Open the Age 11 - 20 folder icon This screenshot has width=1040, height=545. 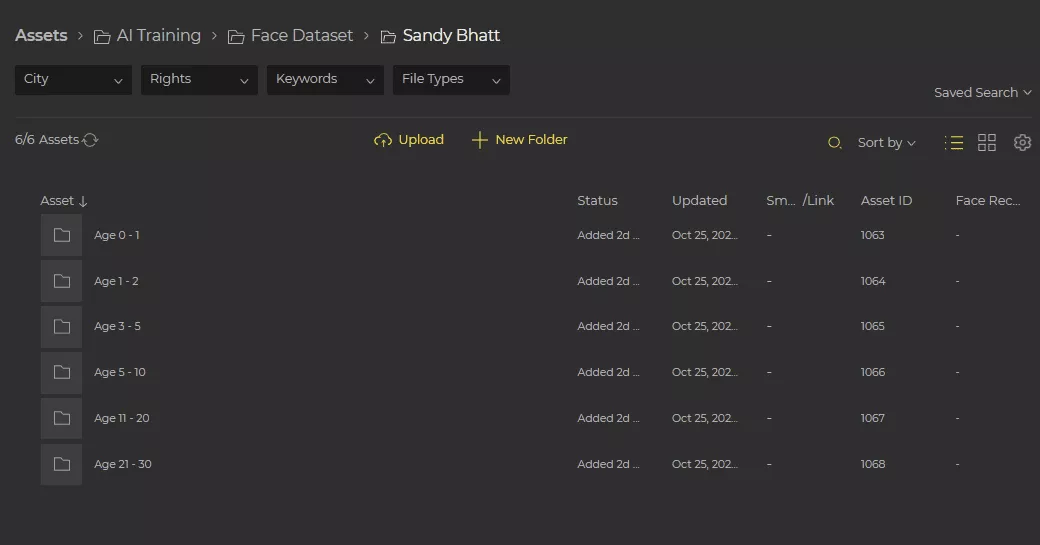tap(61, 418)
